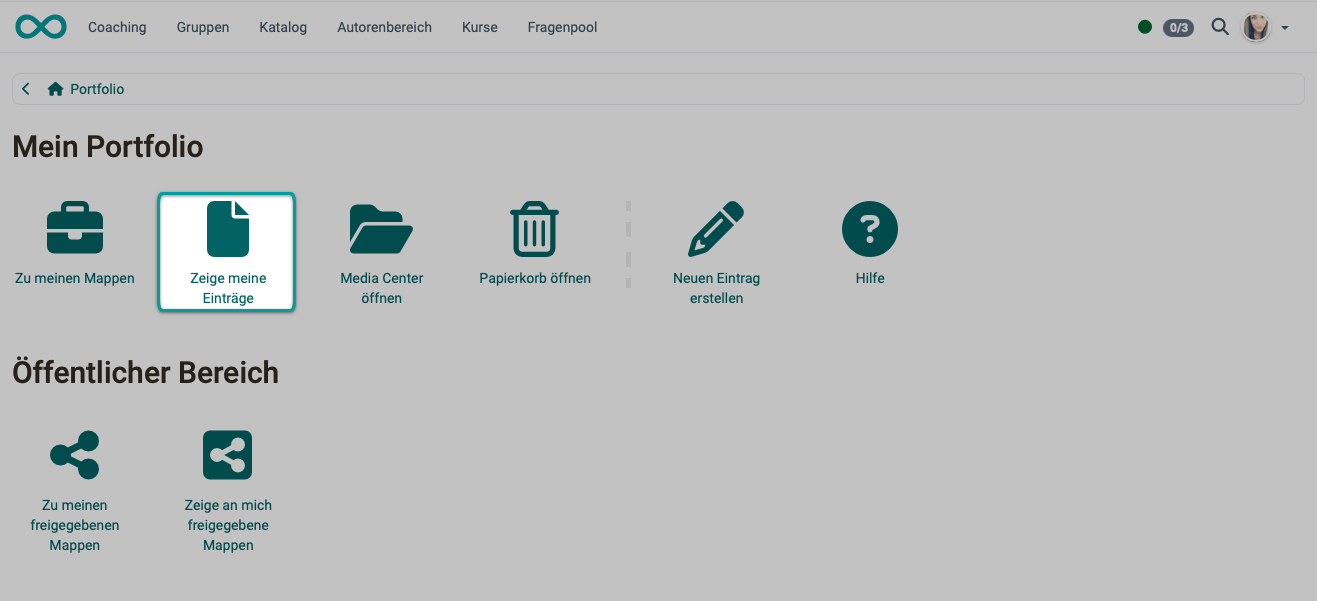Expand the user menu dropdown arrow
Screen dimensions: 1317x601
pos(1285,28)
